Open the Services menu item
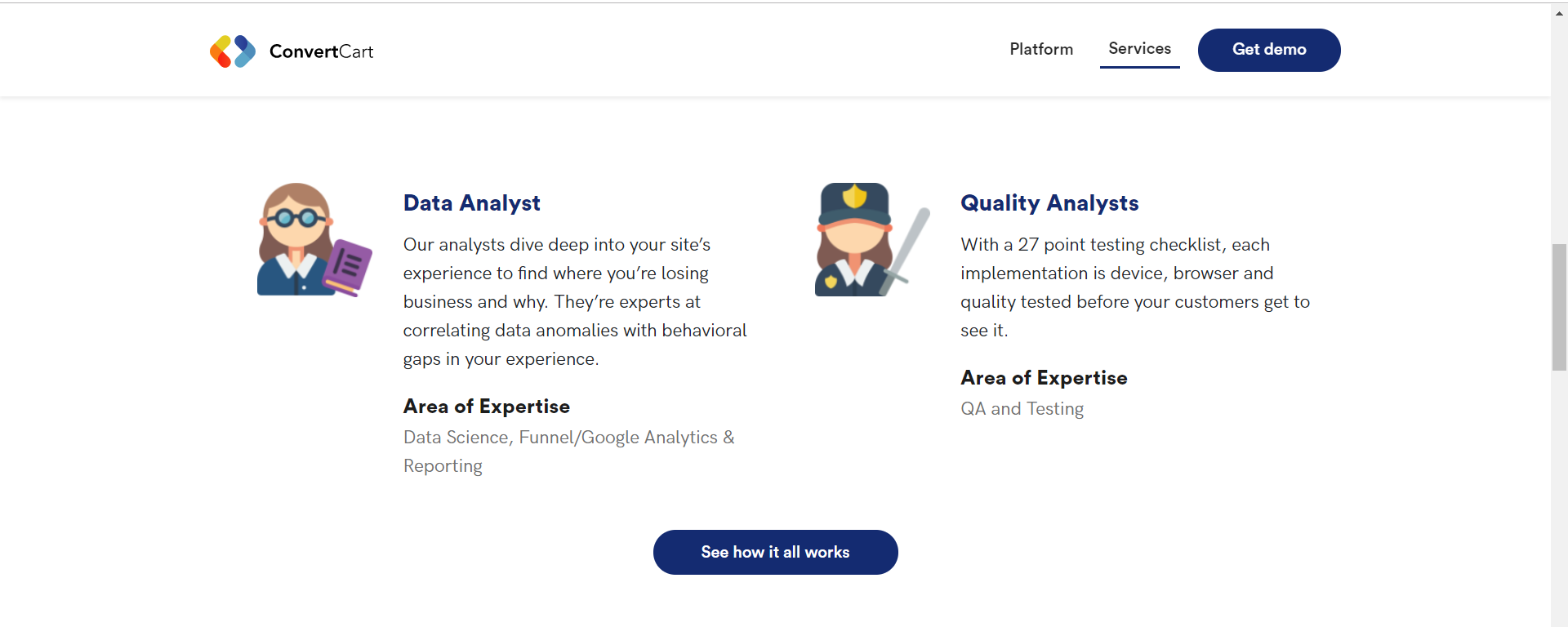1568x627 pixels. point(1139,49)
